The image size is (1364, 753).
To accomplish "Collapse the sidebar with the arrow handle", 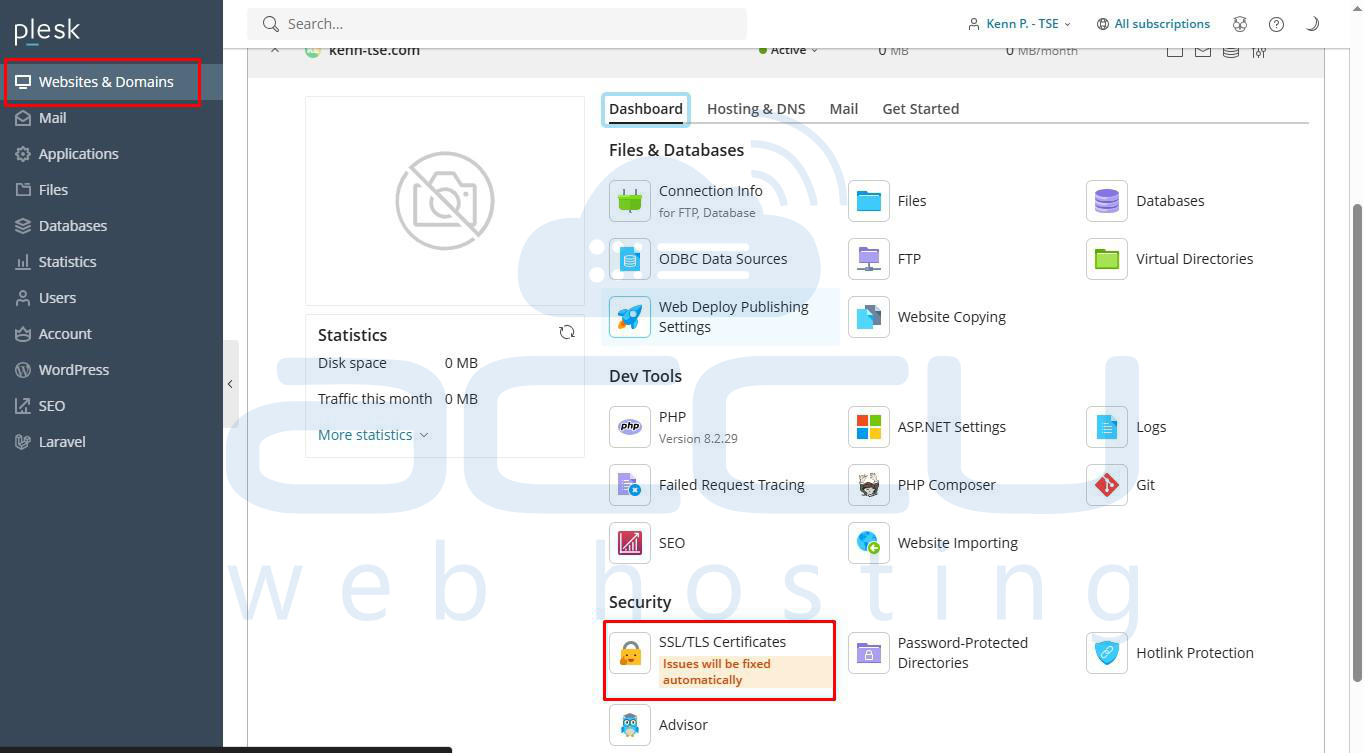I will [x=230, y=384].
